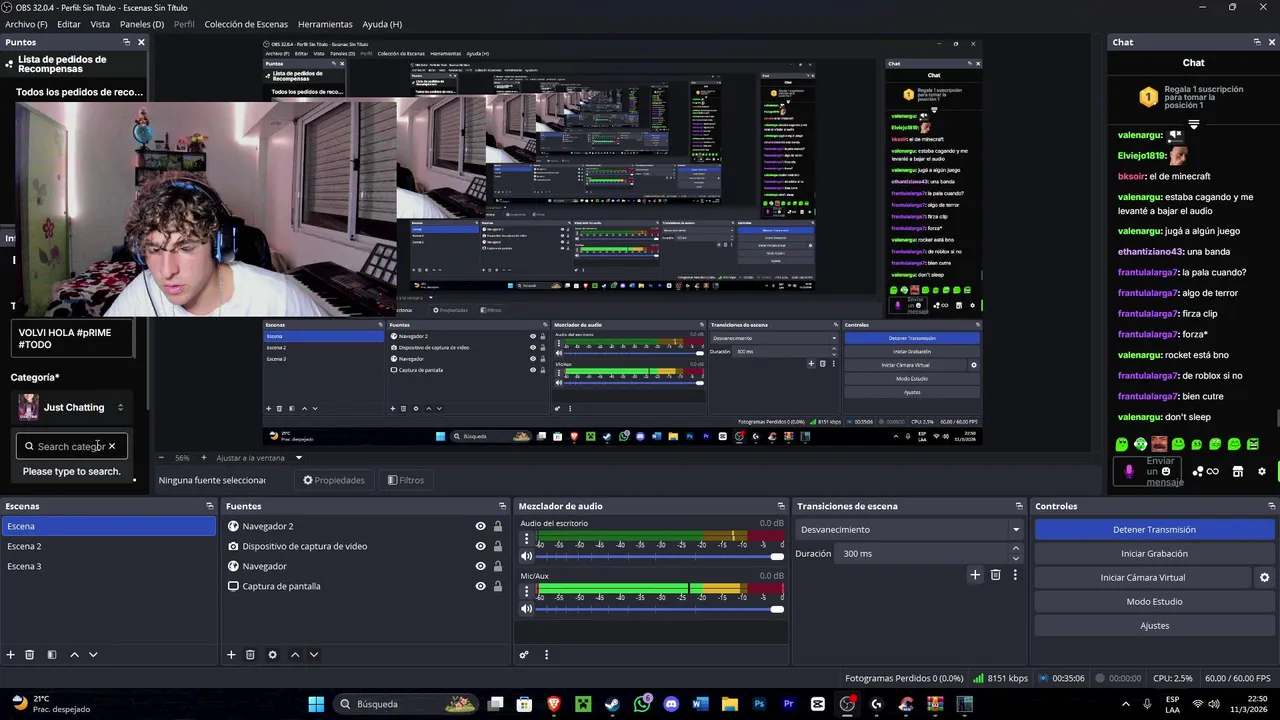Hide Dispositivo de captura de video source
Image resolution: width=1280 pixels, height=720 pixels.
coord(480,546)
